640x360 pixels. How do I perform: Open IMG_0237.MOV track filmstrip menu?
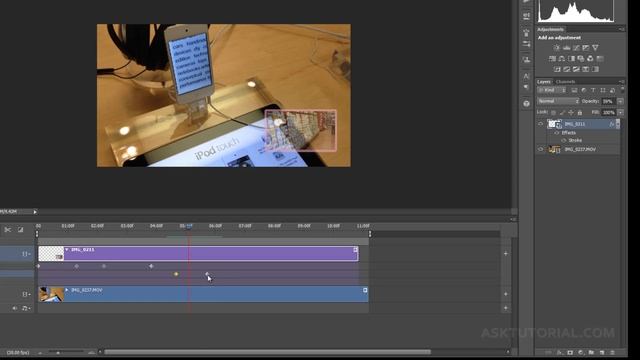(26, 294)
